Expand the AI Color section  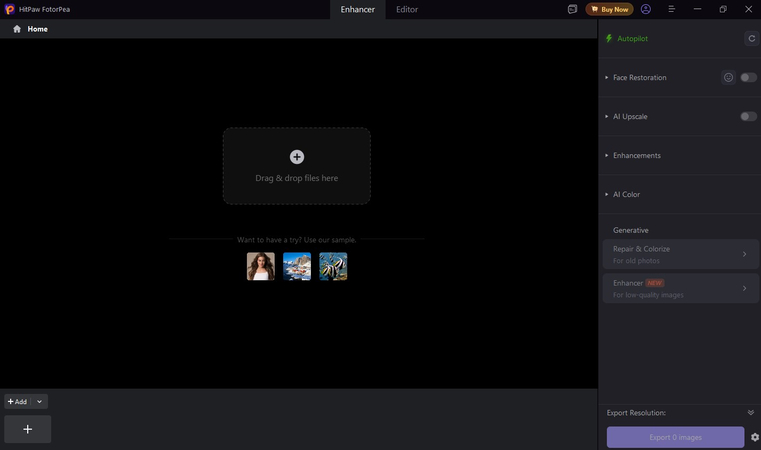click(626, 194)
